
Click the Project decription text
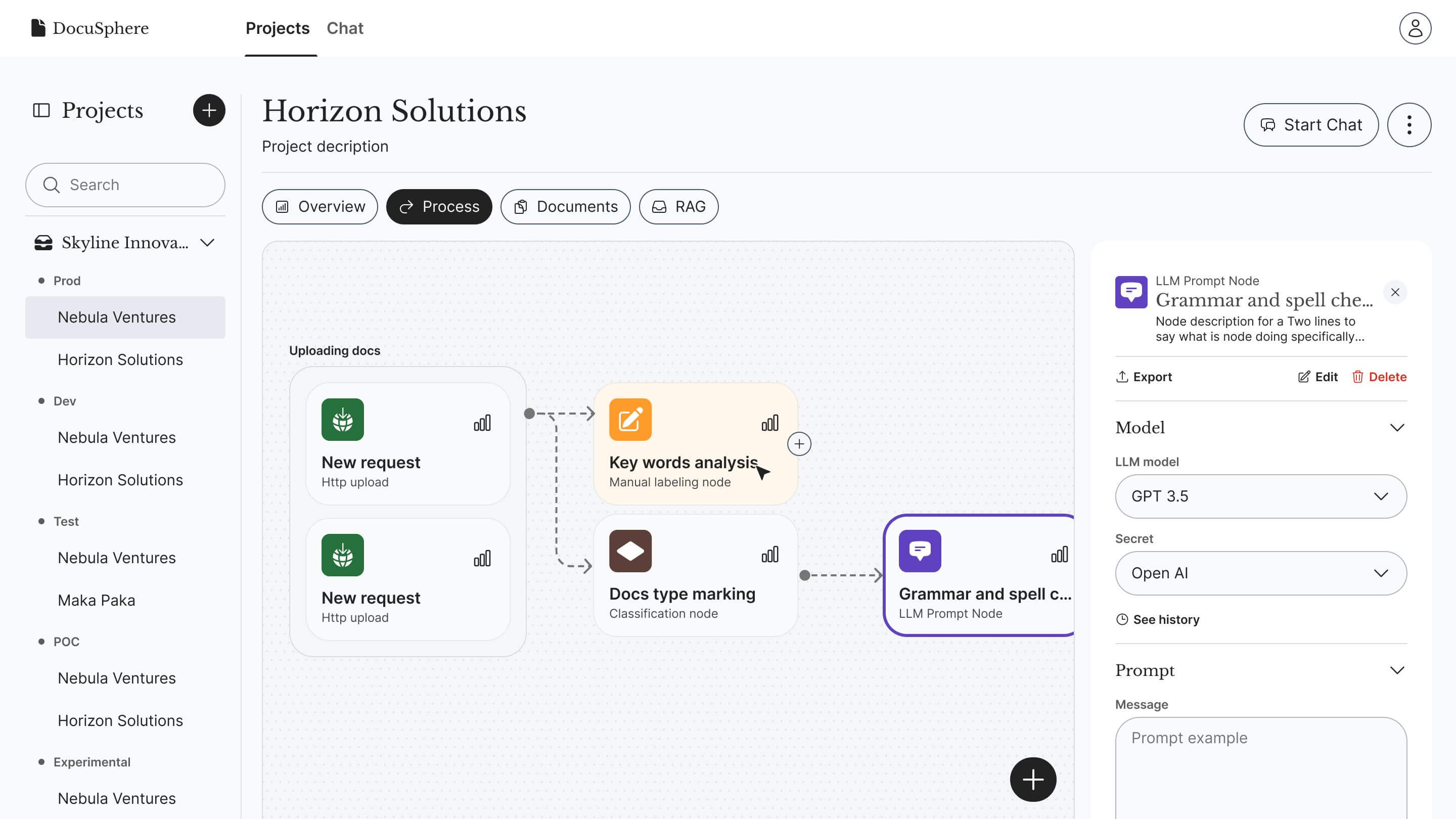coord(325,147)
